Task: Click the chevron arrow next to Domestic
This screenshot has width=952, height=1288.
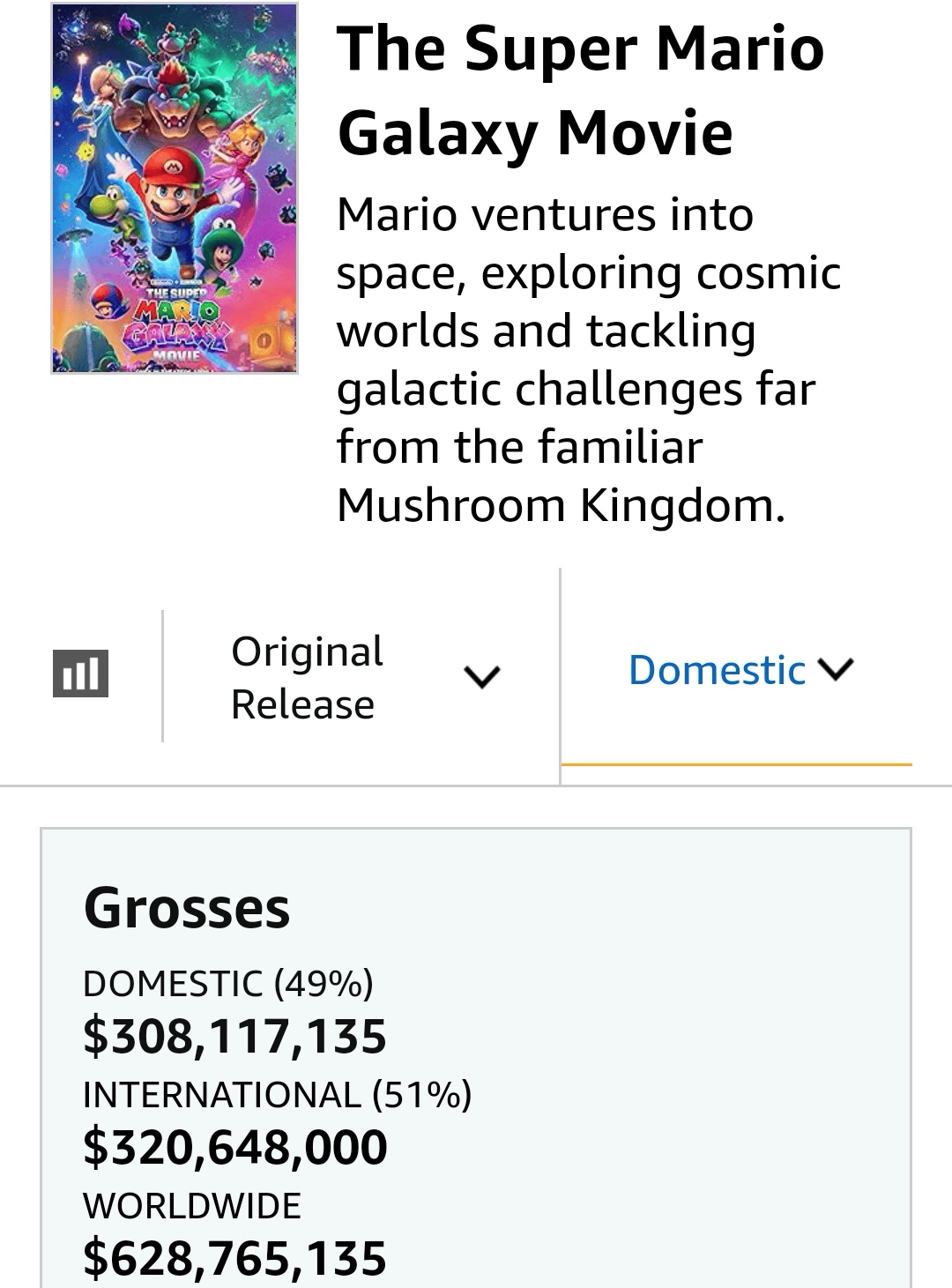Action: point(836,669)
